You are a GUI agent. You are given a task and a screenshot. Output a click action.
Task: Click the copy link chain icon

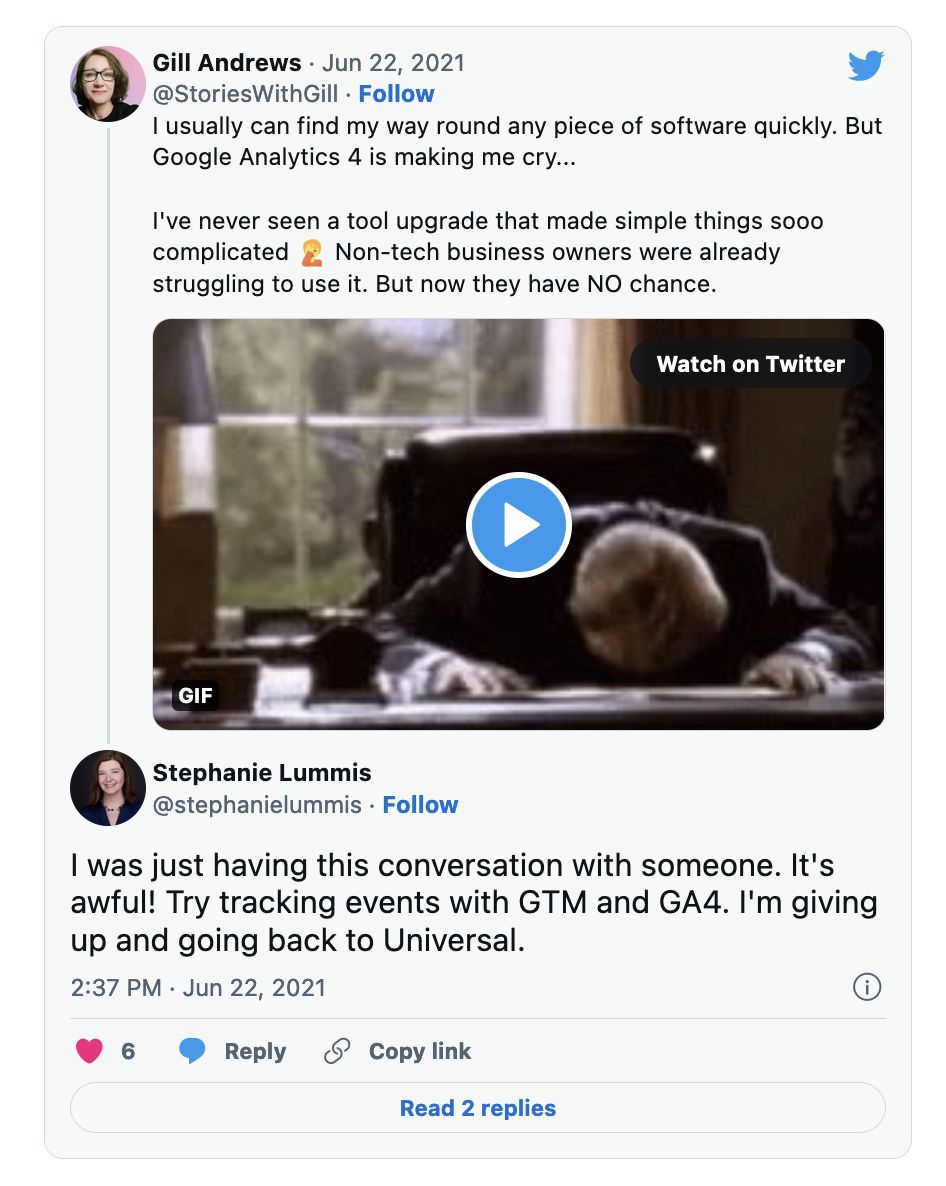point(338,1051)
